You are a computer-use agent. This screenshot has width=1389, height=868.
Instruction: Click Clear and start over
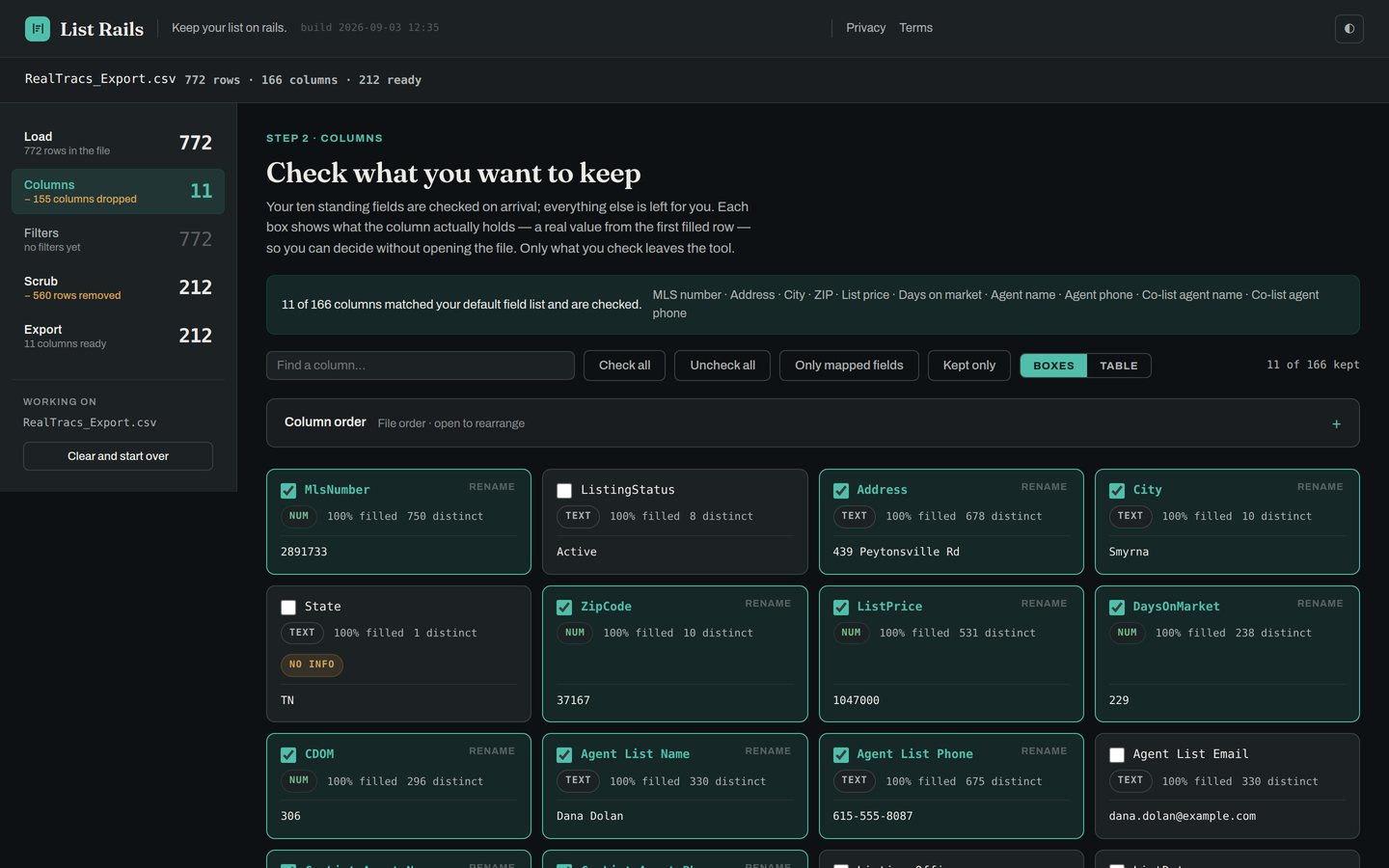(x=118, y=456)
